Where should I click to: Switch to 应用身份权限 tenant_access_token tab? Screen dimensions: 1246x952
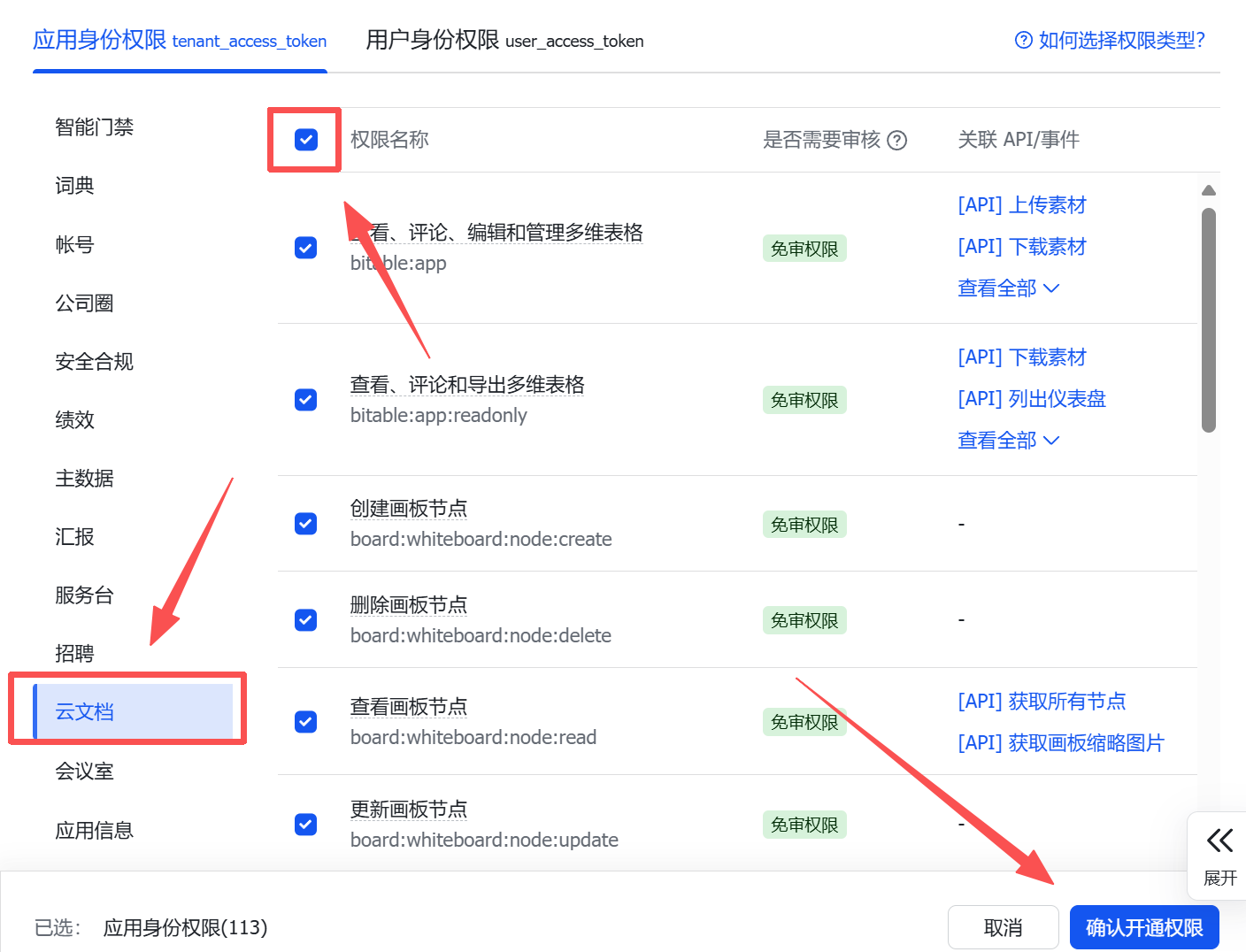pos(180,40)
